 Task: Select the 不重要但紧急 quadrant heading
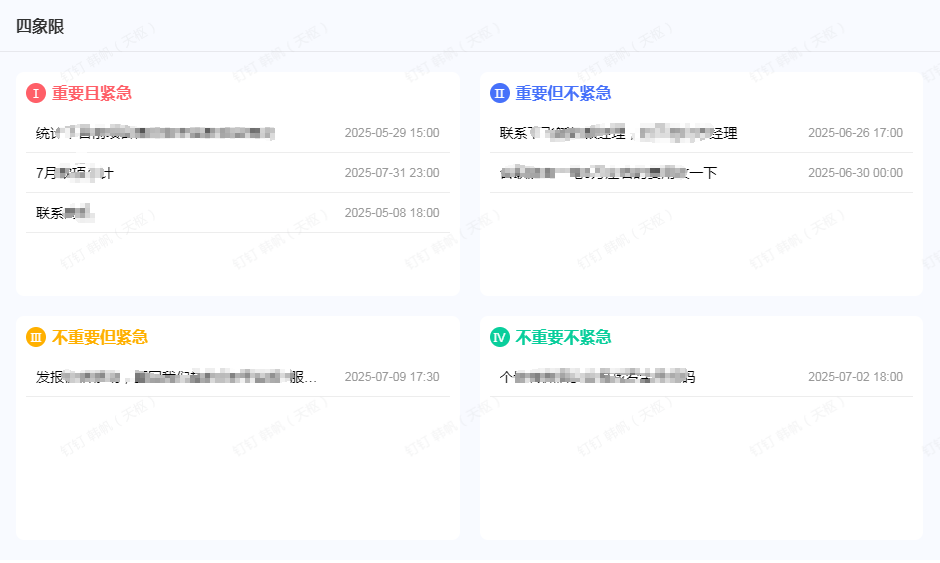[x=100, y=337]
